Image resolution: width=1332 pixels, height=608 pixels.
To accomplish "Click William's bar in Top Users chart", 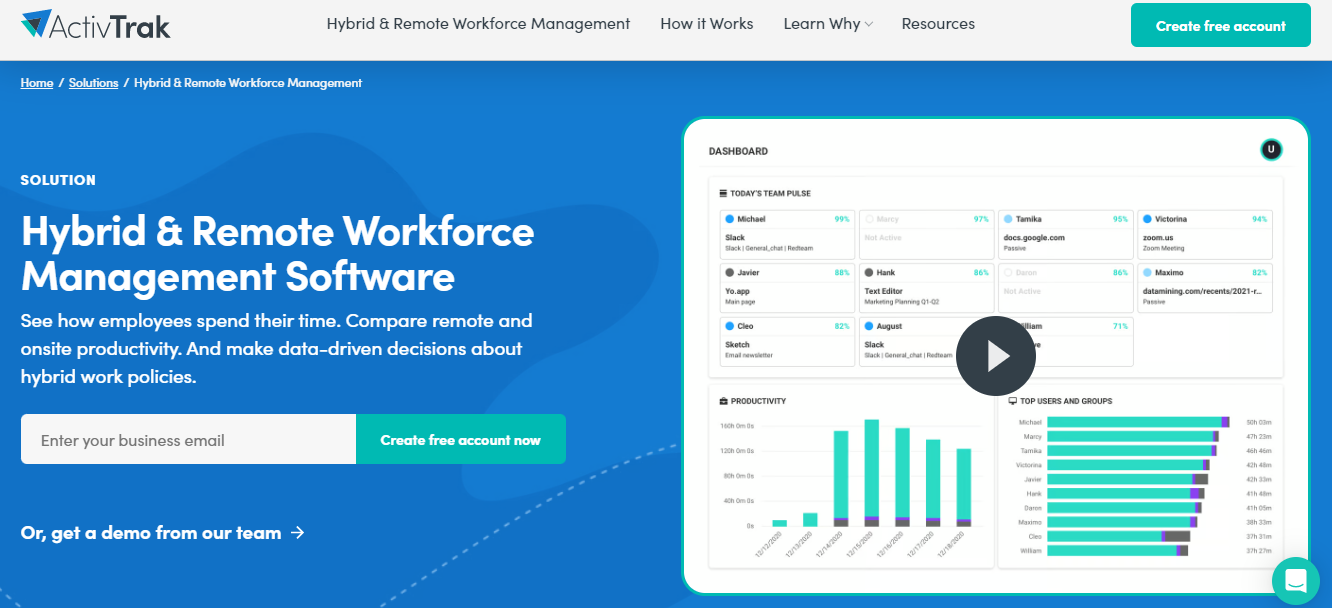I will (1117, 550).
